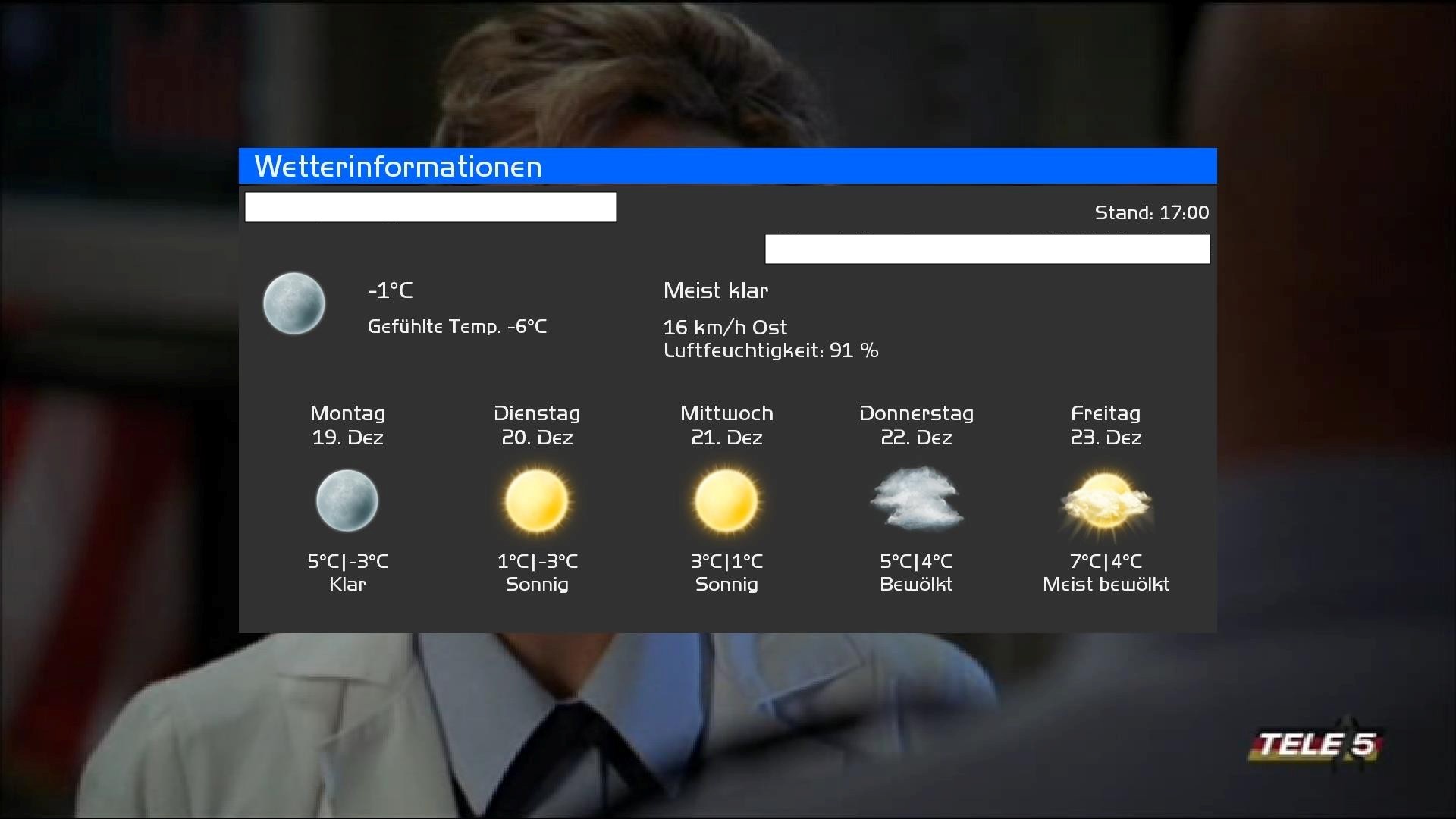Click Monday's clear night moon icon
Image resolution: width=1456 pixels, height=819 pixels.
pyautogui.click(x=347, y=500)
